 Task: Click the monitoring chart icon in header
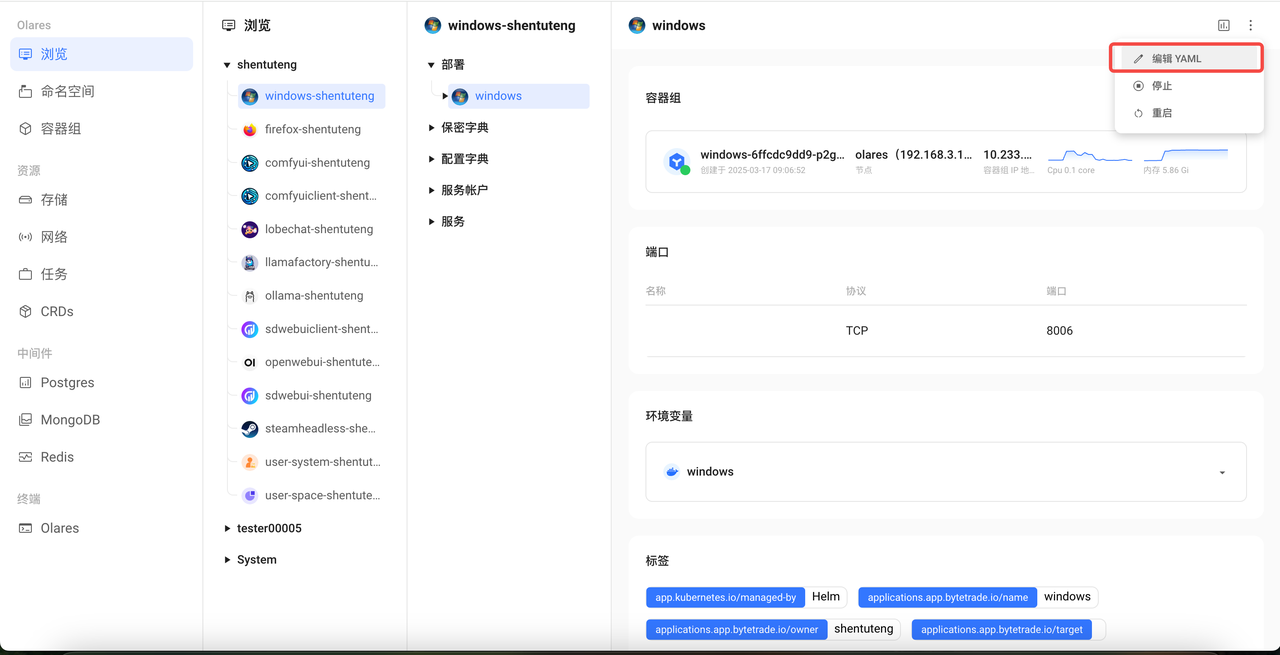click(1223, 26)
